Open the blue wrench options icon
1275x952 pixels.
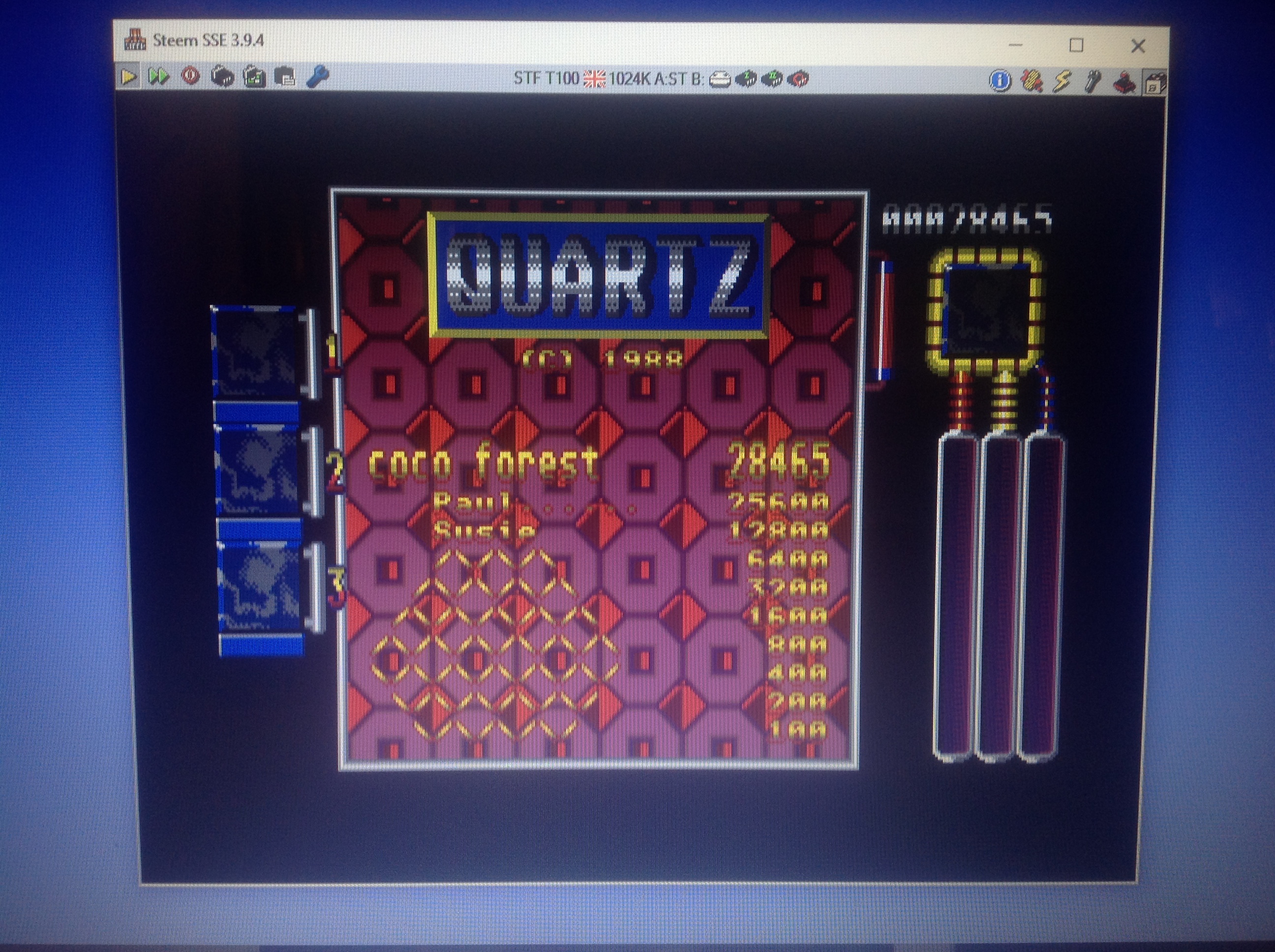point(318,77)
